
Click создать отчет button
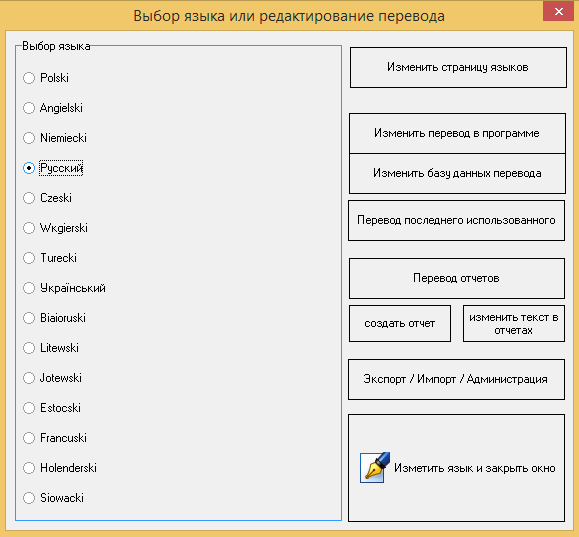point(400,324)
